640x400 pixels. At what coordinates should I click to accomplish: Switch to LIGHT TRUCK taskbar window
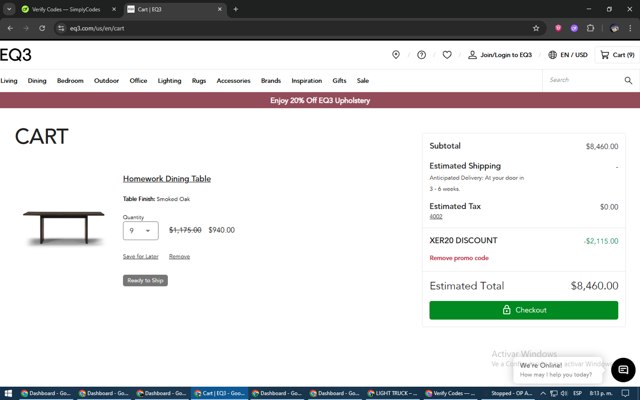[393, 393]
